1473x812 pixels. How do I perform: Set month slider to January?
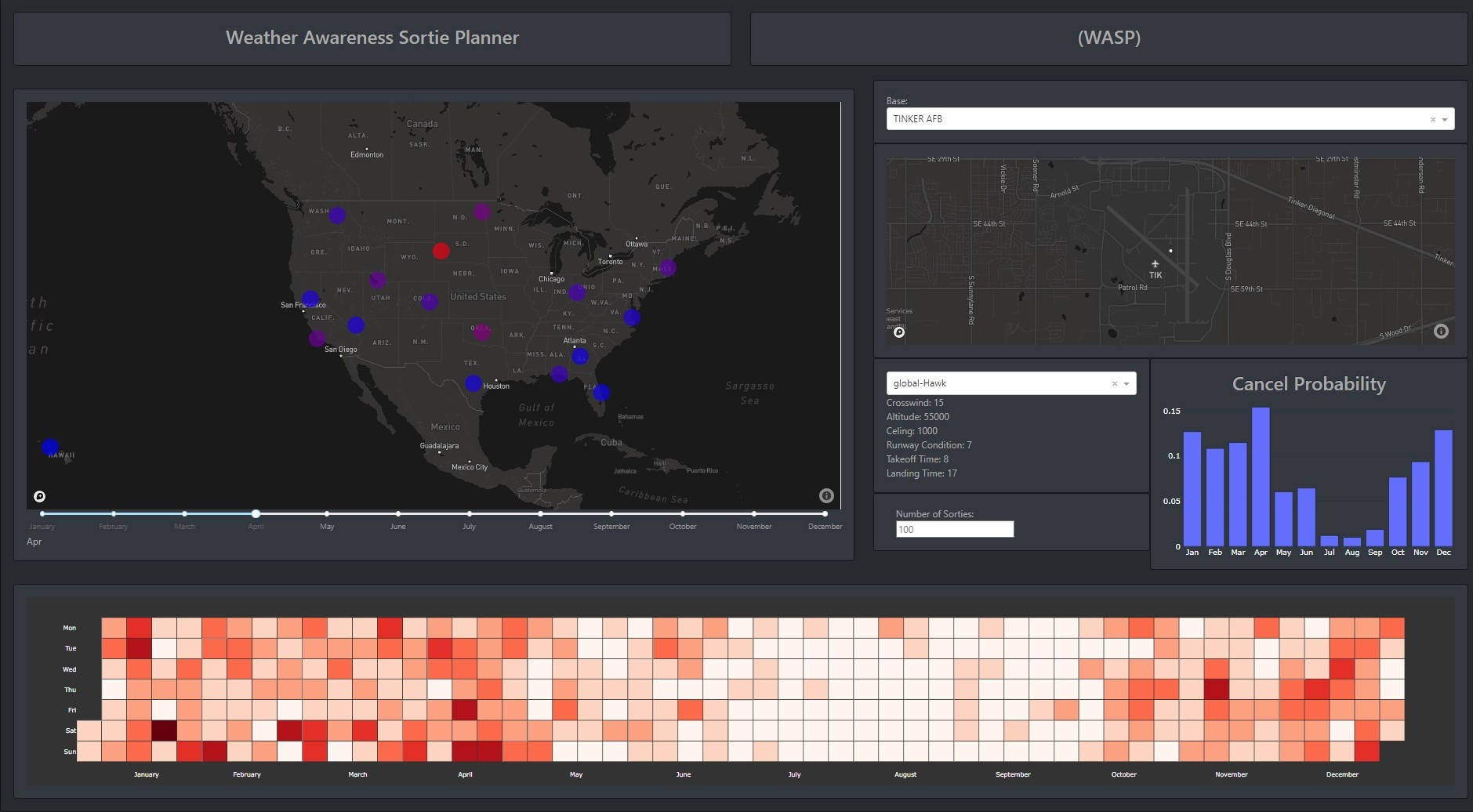click(42, 514)
